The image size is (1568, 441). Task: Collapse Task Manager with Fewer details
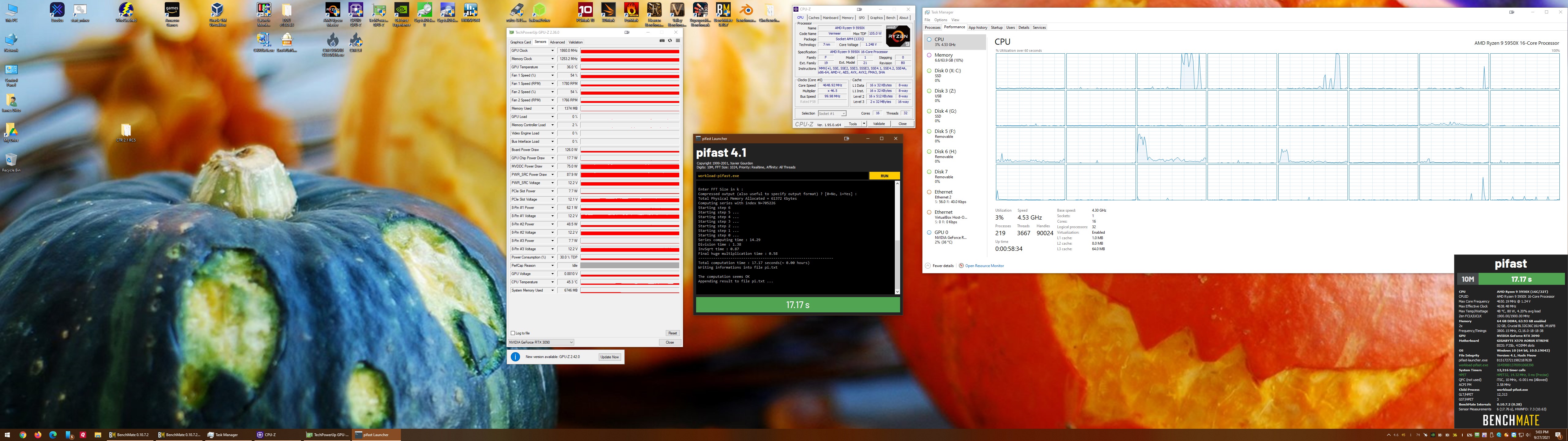[x=940, y=266]
